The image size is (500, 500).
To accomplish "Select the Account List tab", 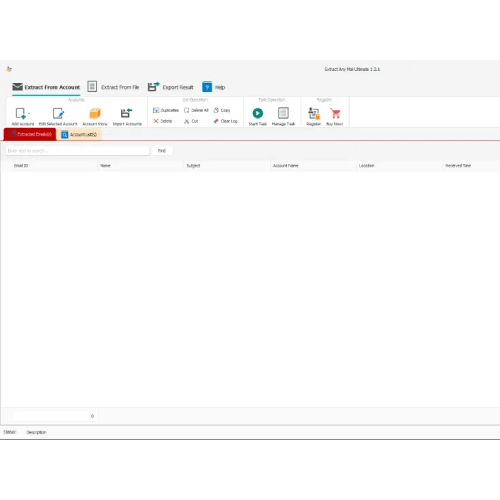I will [79, 135].
